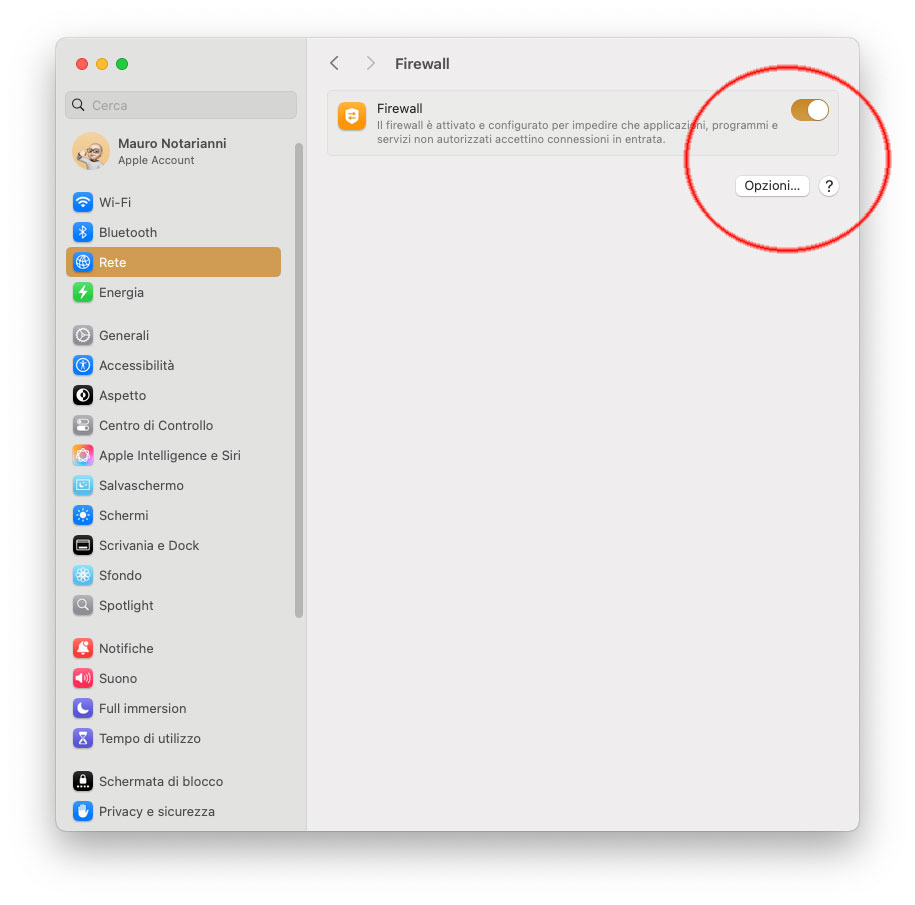Viewport: 915px width, 905px height.
Task: Select Full immersion in the sidebar
Action: coord(173,708)
